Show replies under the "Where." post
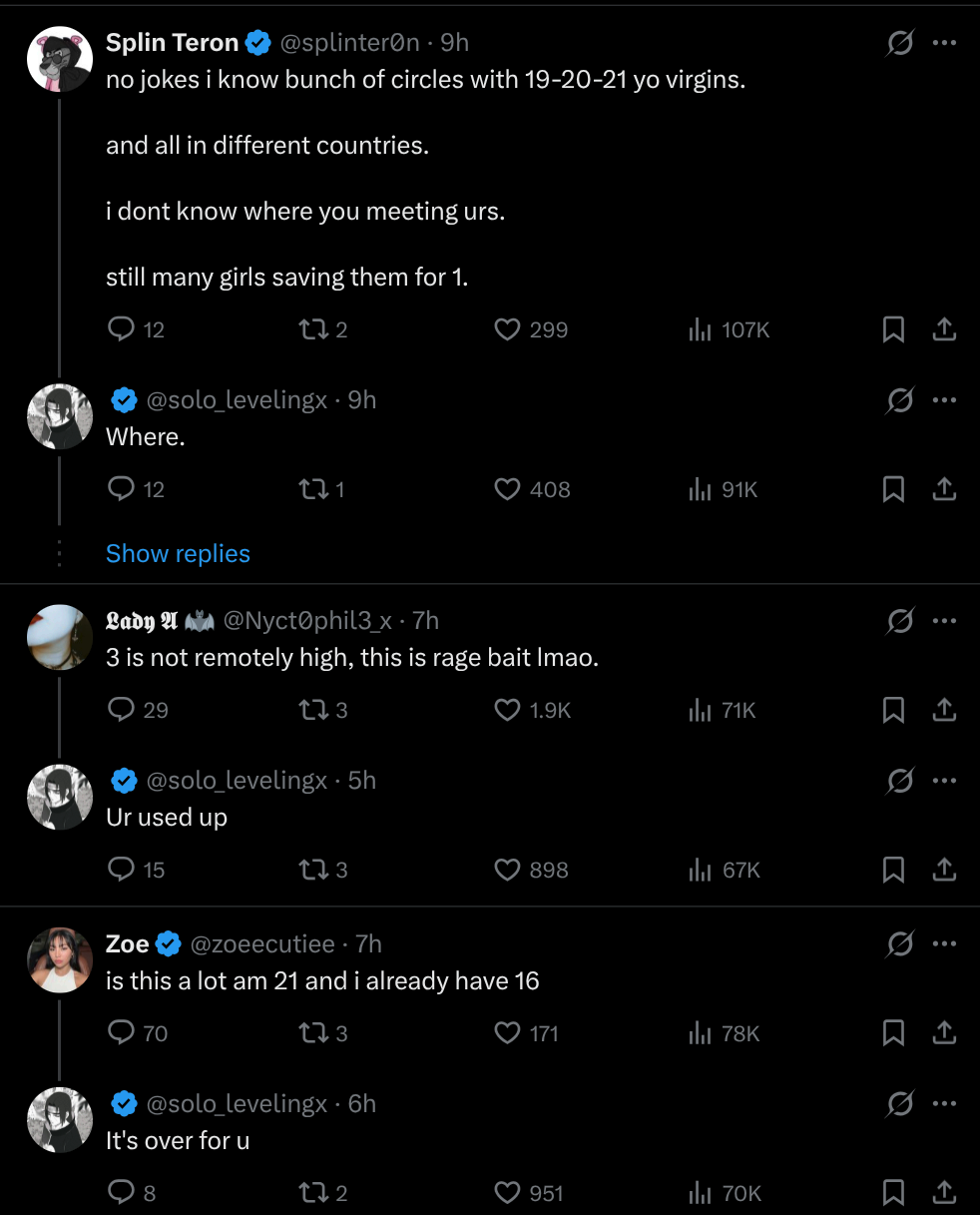 (x=178, y=554)
